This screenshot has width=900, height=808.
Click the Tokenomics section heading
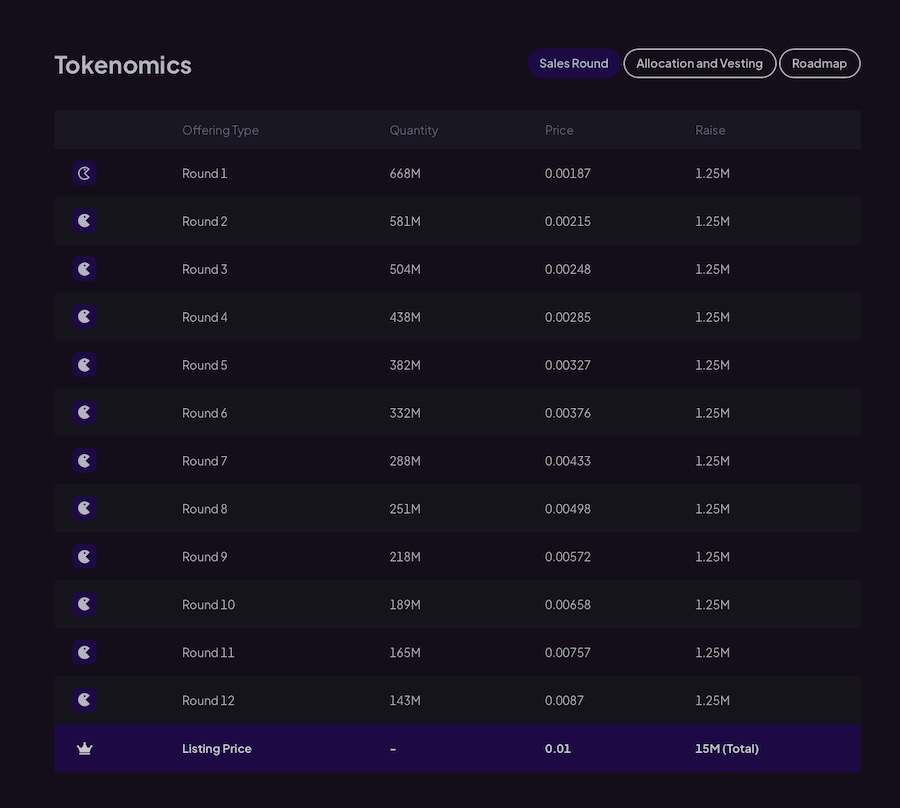[x=123, y=65]
